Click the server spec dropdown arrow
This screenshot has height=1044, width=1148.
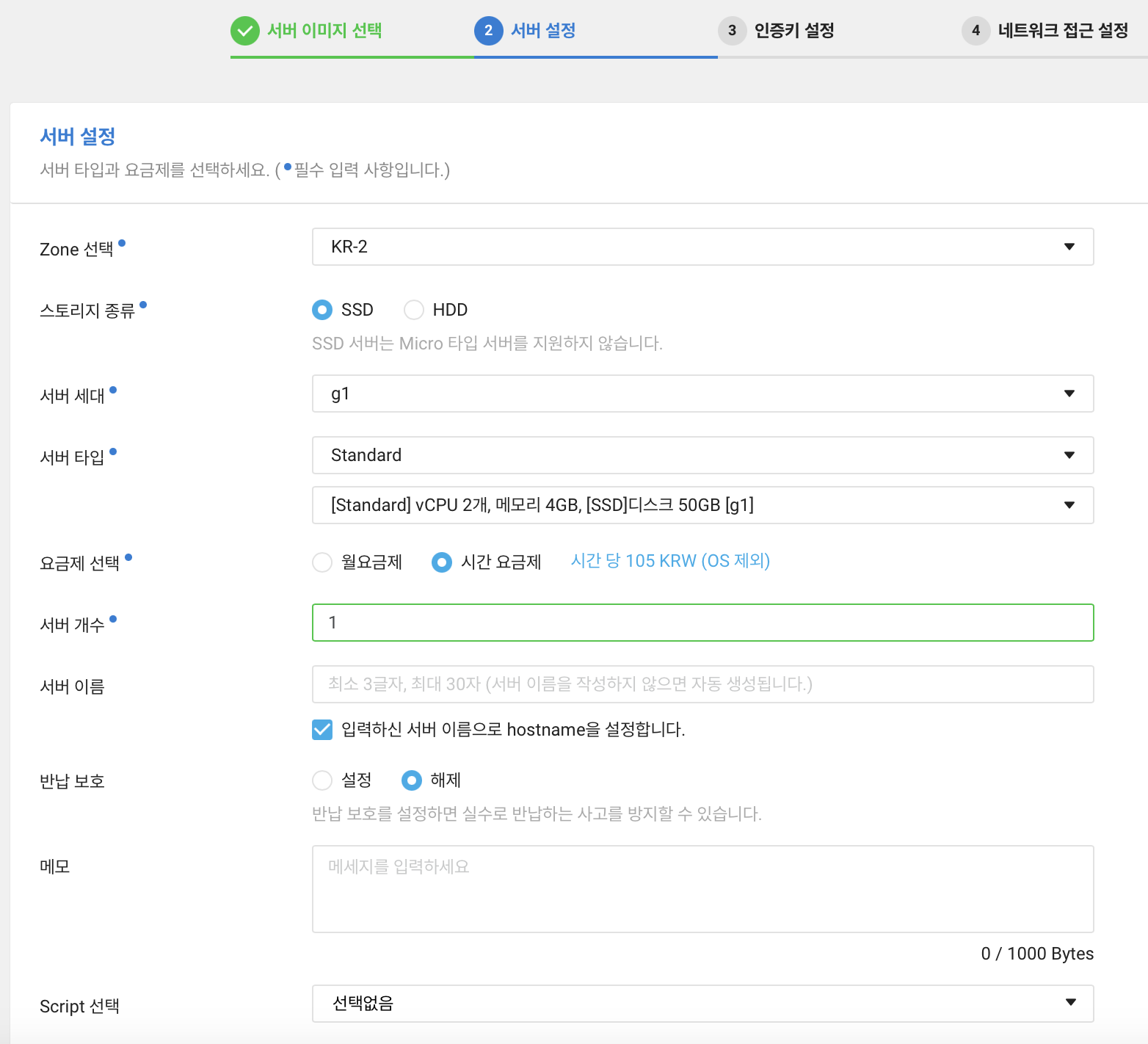tap(1069, 504)
